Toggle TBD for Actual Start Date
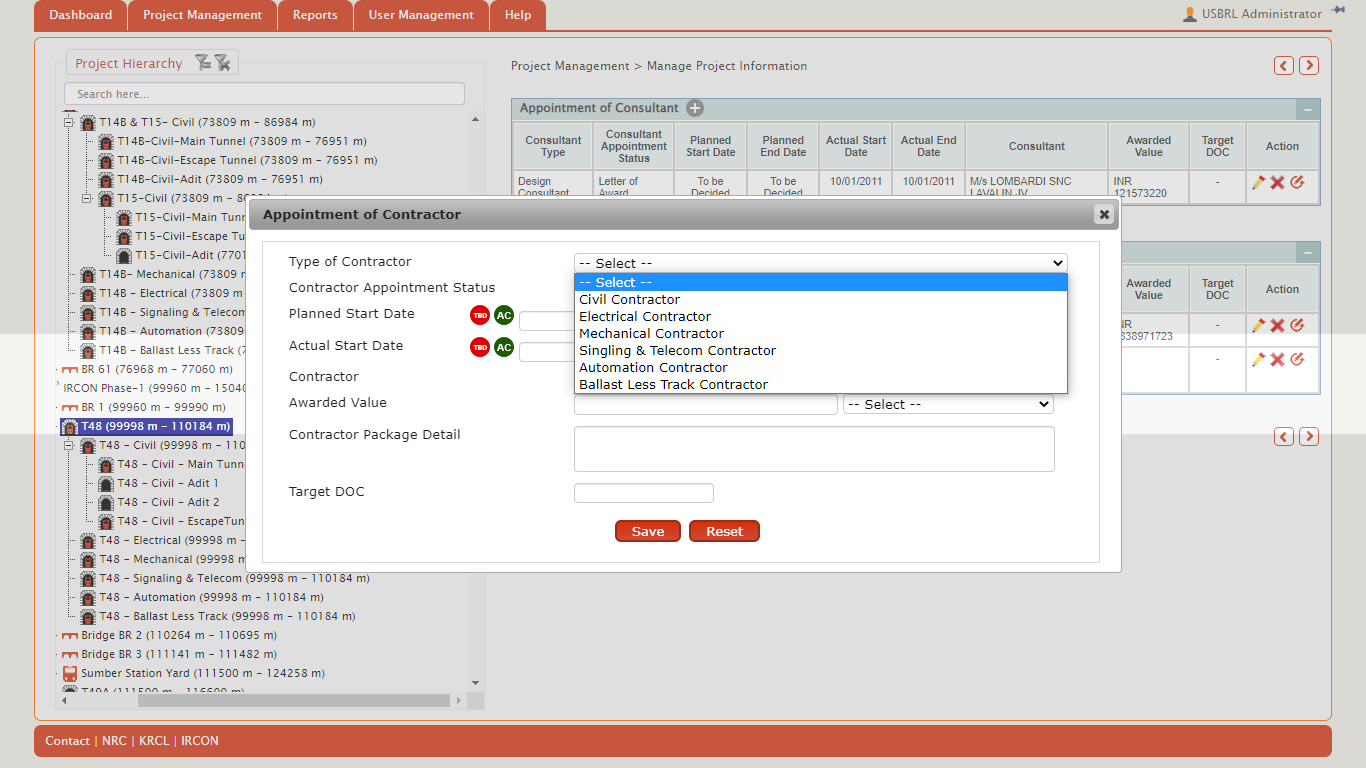1366x768 pixels. coord(480,347)
